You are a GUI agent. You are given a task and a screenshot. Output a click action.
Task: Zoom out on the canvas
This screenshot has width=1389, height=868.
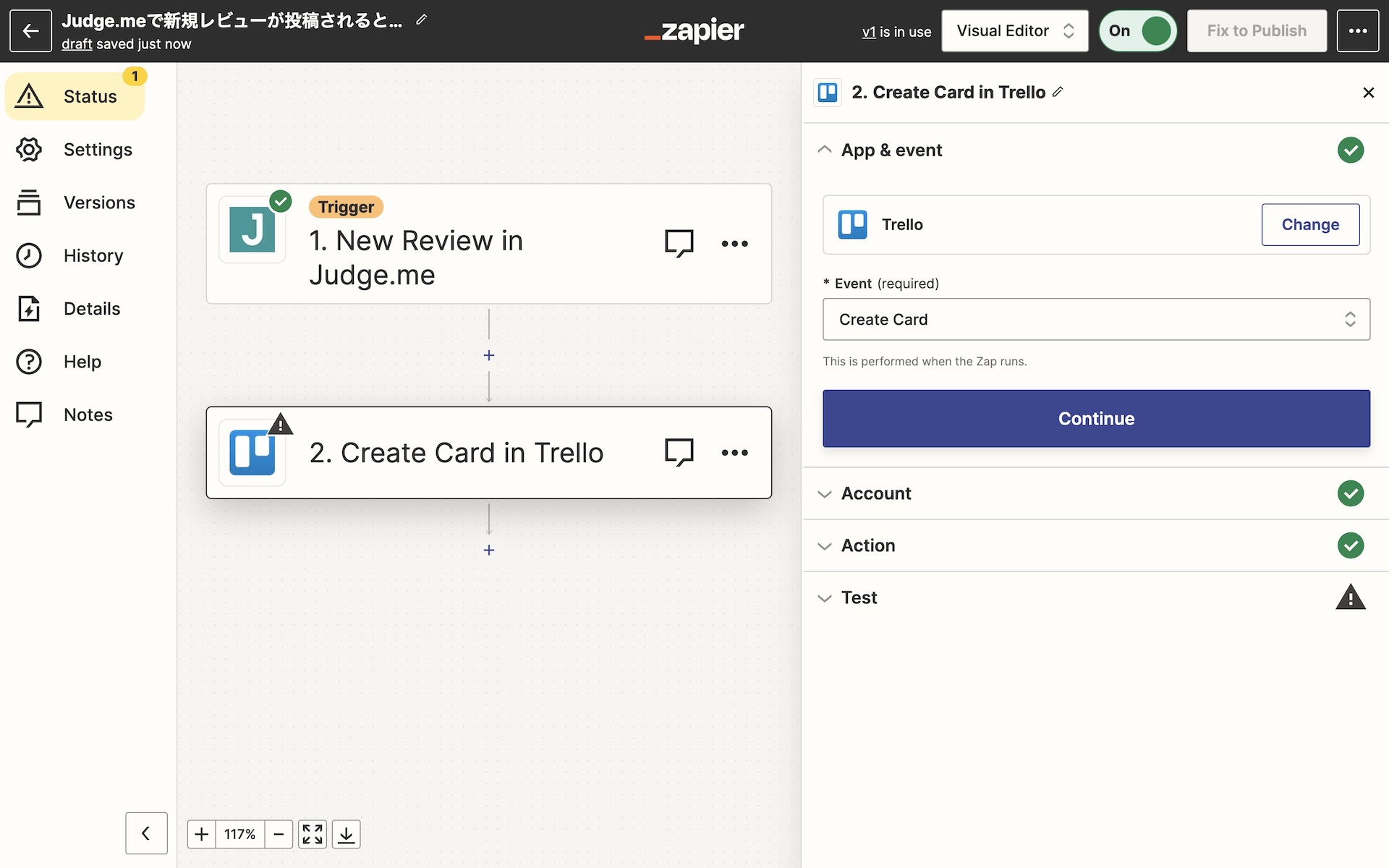pyautogui.click(x=279, y=835)
